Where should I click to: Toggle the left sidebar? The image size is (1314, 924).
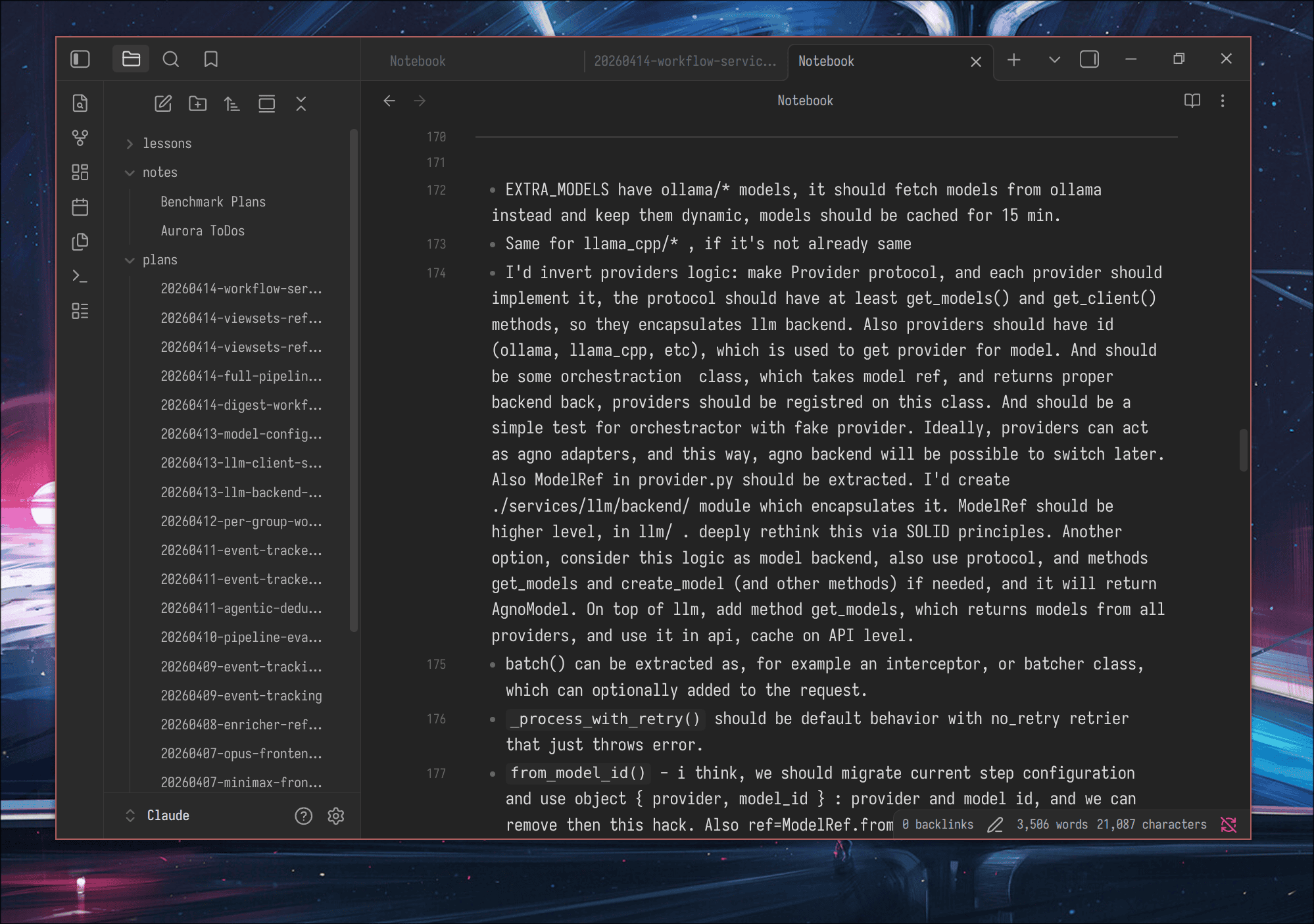coord(80,59)
